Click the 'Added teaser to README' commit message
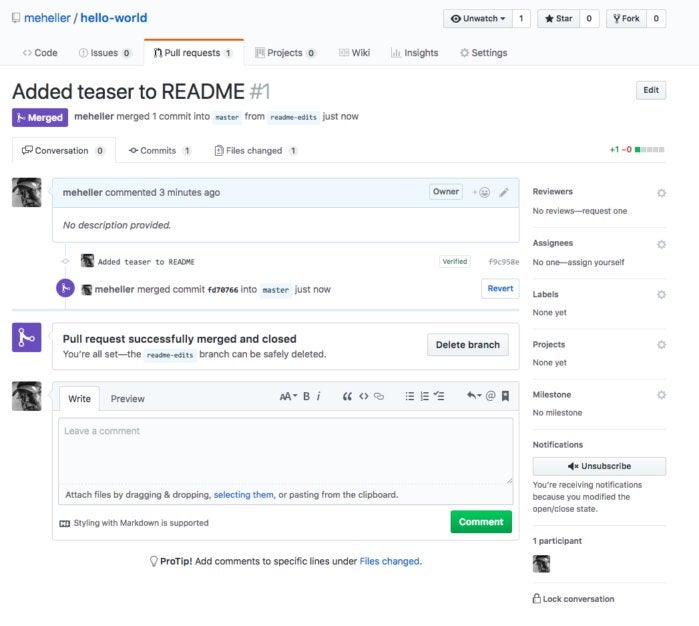 tap(146, 262)
